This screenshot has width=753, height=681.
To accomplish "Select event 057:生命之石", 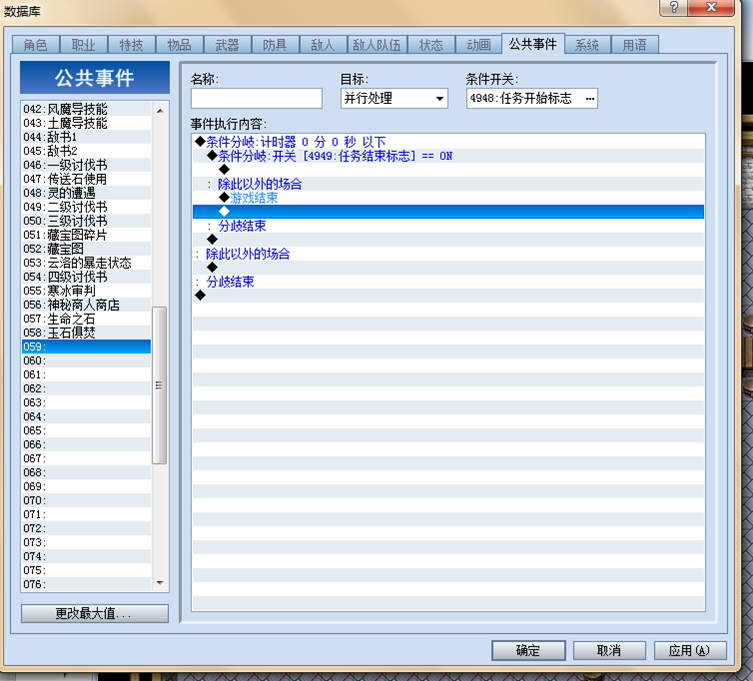I will tap(86, 318).
